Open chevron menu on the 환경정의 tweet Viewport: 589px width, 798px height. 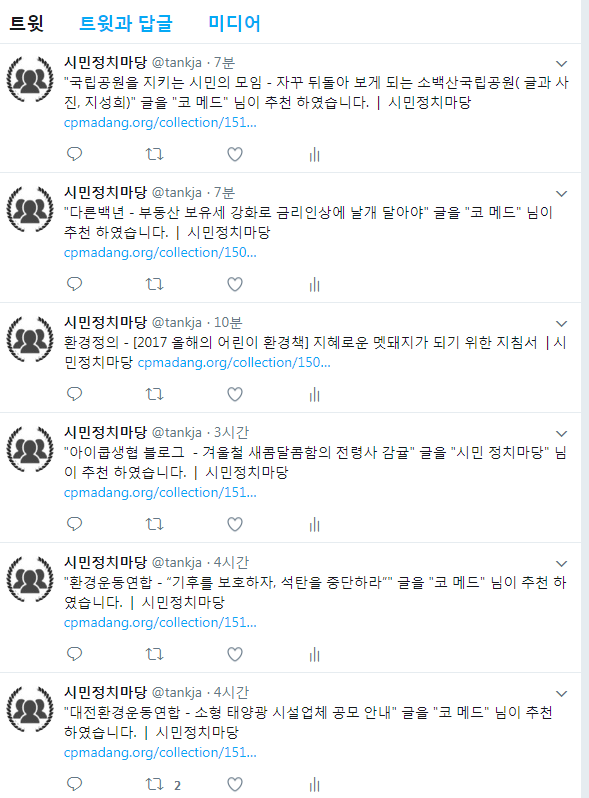562,324
